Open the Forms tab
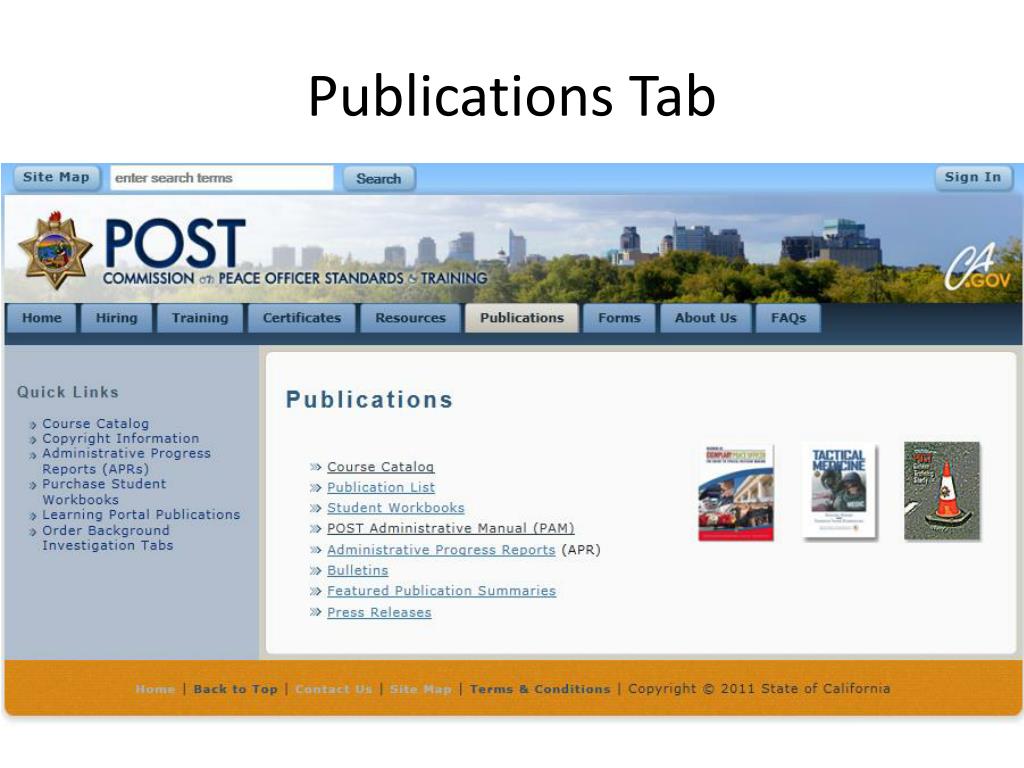The width and height of the screenshot is (1024, 768). pyautogui.click(x=619, y=318)
